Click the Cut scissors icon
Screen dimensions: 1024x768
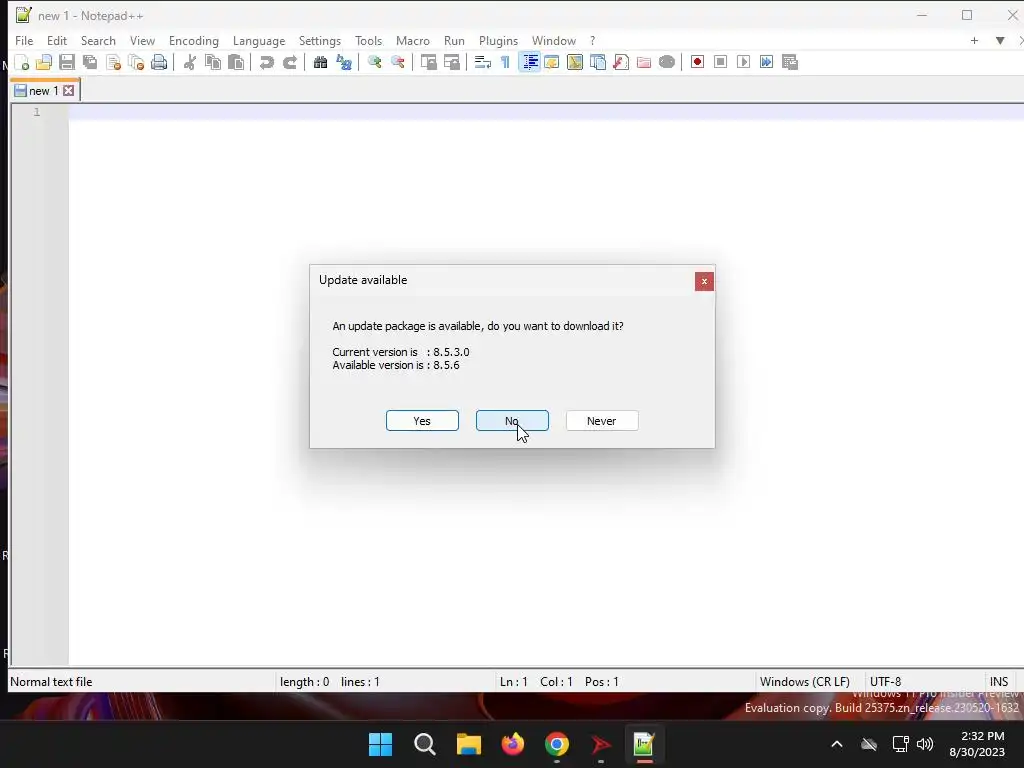tap(190, 62)
